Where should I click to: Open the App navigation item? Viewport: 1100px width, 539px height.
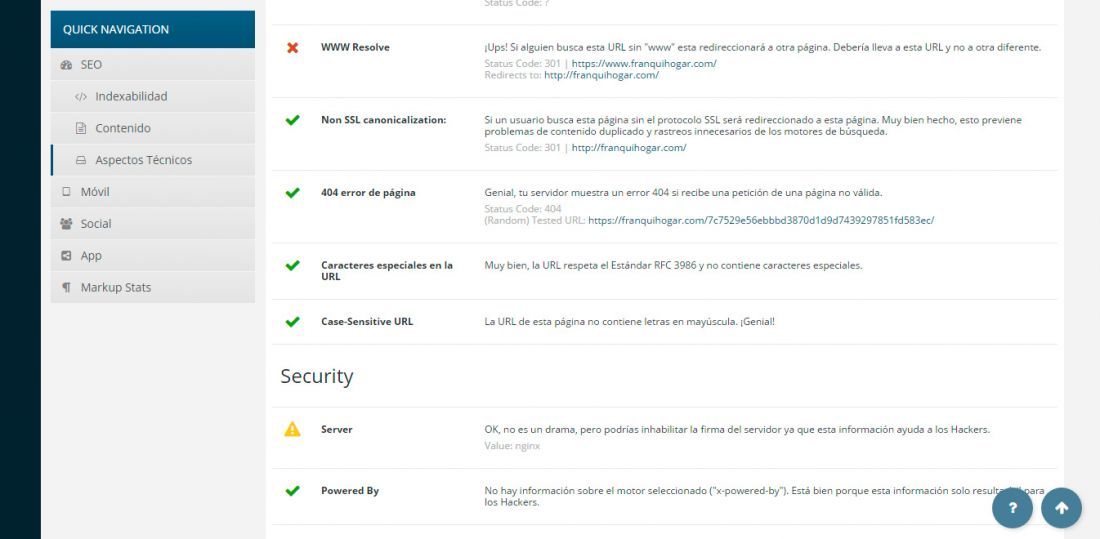(152, 255)
